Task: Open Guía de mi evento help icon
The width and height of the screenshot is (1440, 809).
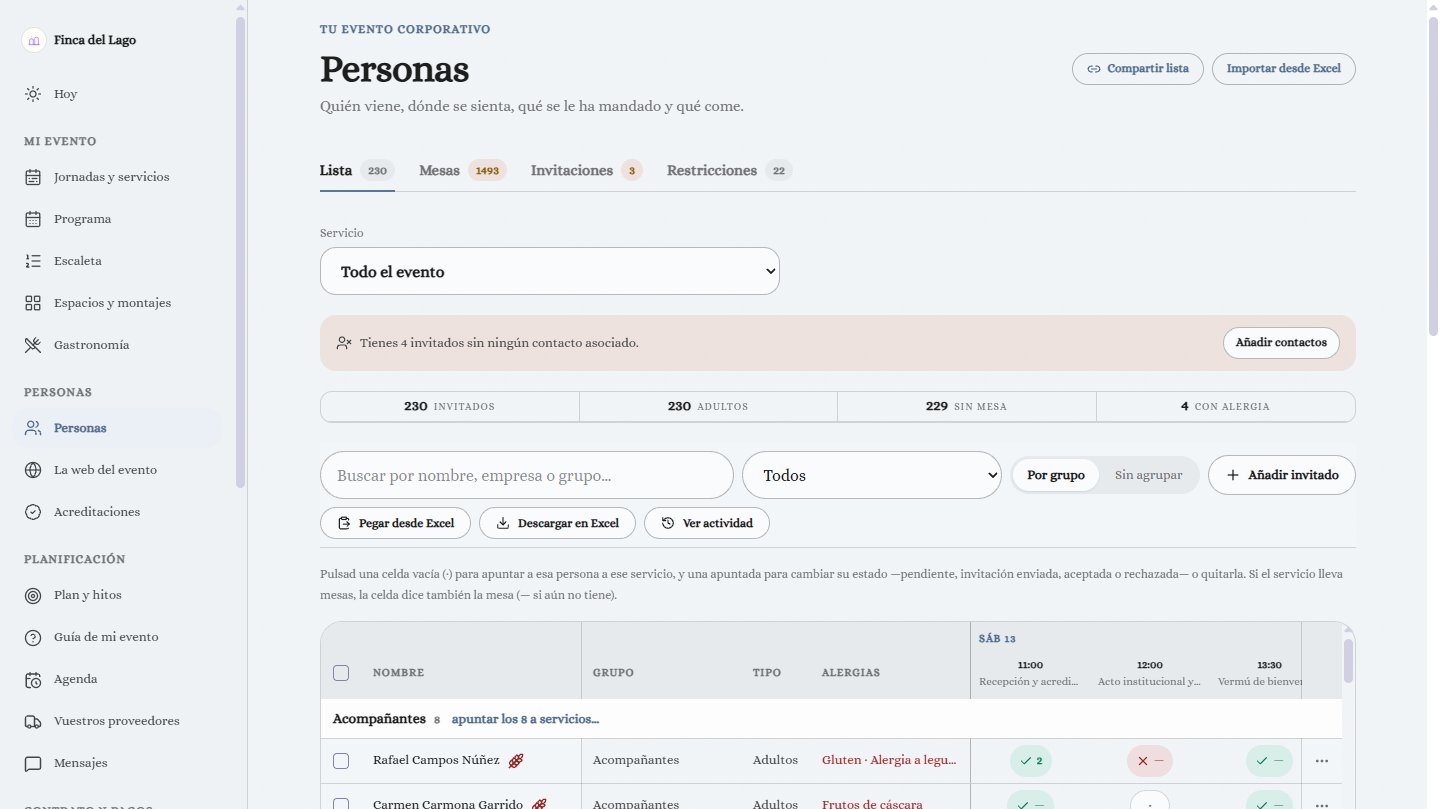Action: point(33,637)
